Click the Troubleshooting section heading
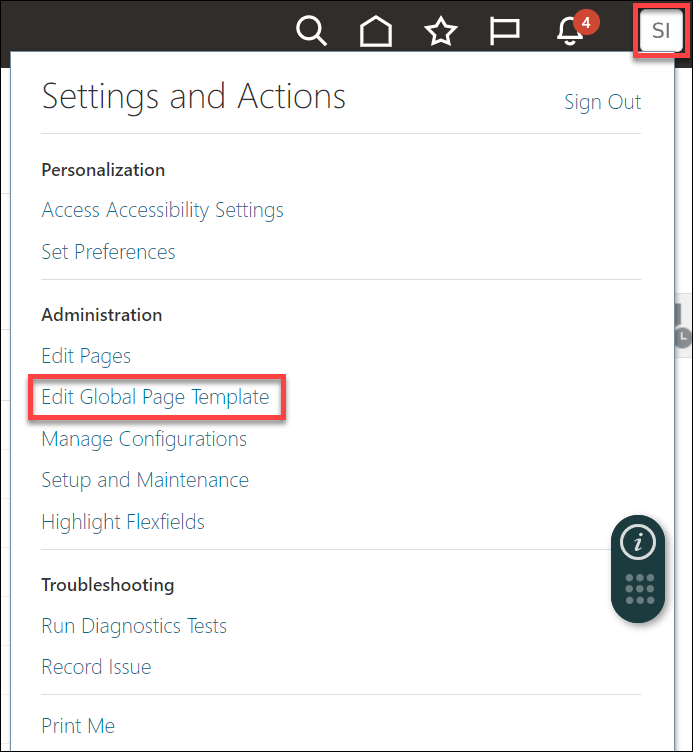This screenshot has width=693, height=752. point(108,585)
